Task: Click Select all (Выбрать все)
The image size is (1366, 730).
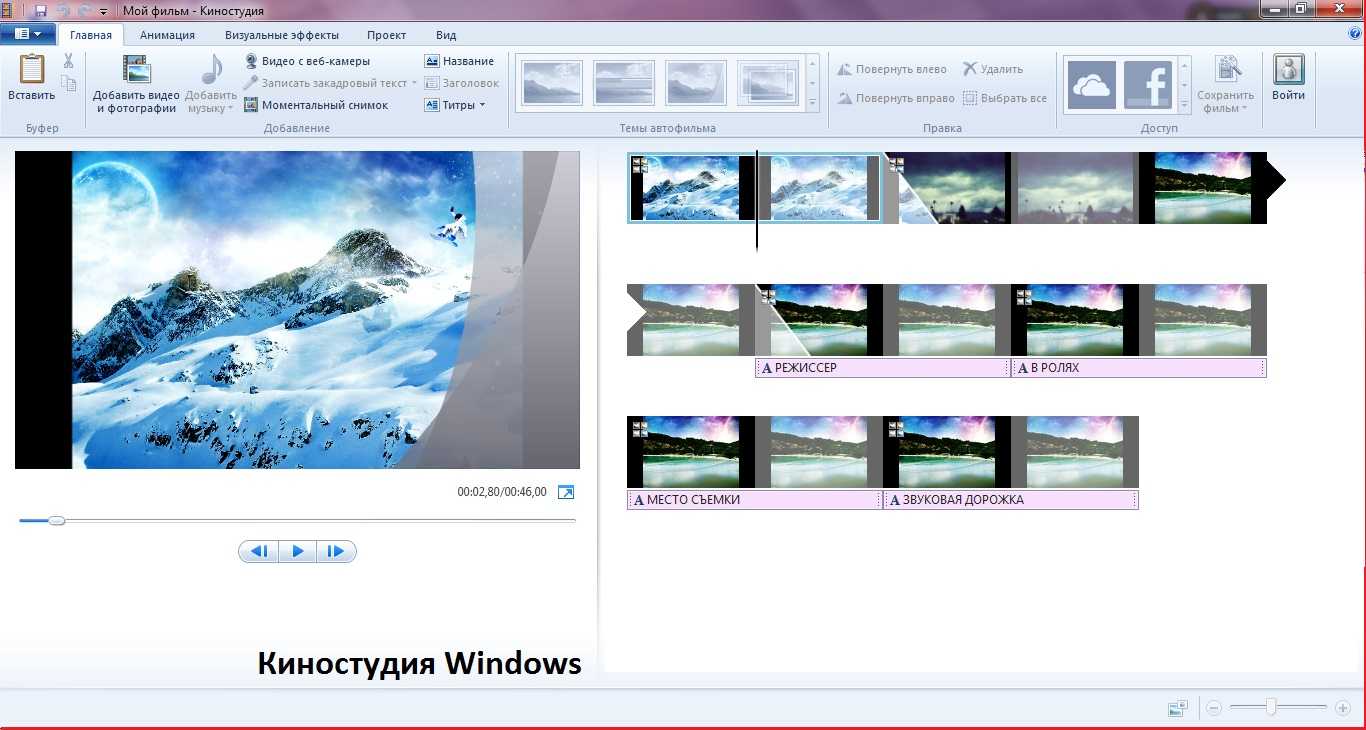Action: click(x=1005, y=98)
